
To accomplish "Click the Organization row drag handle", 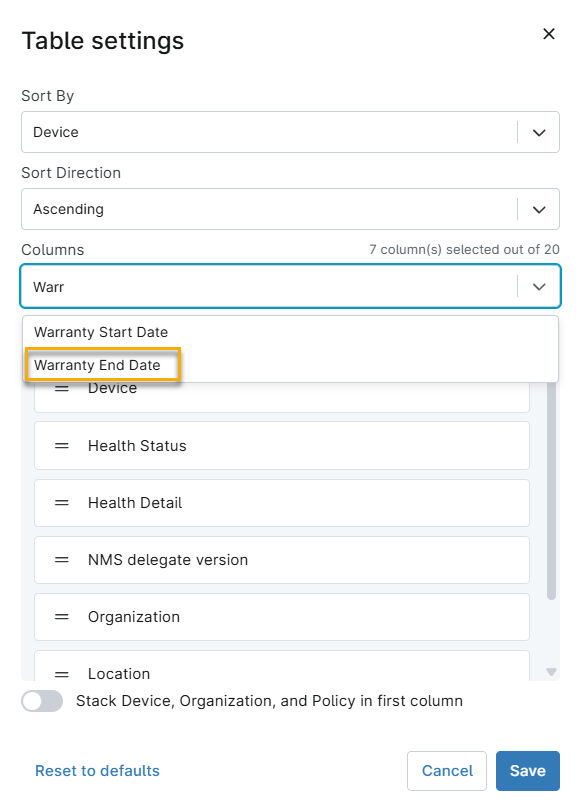I will tap(62, 617).
